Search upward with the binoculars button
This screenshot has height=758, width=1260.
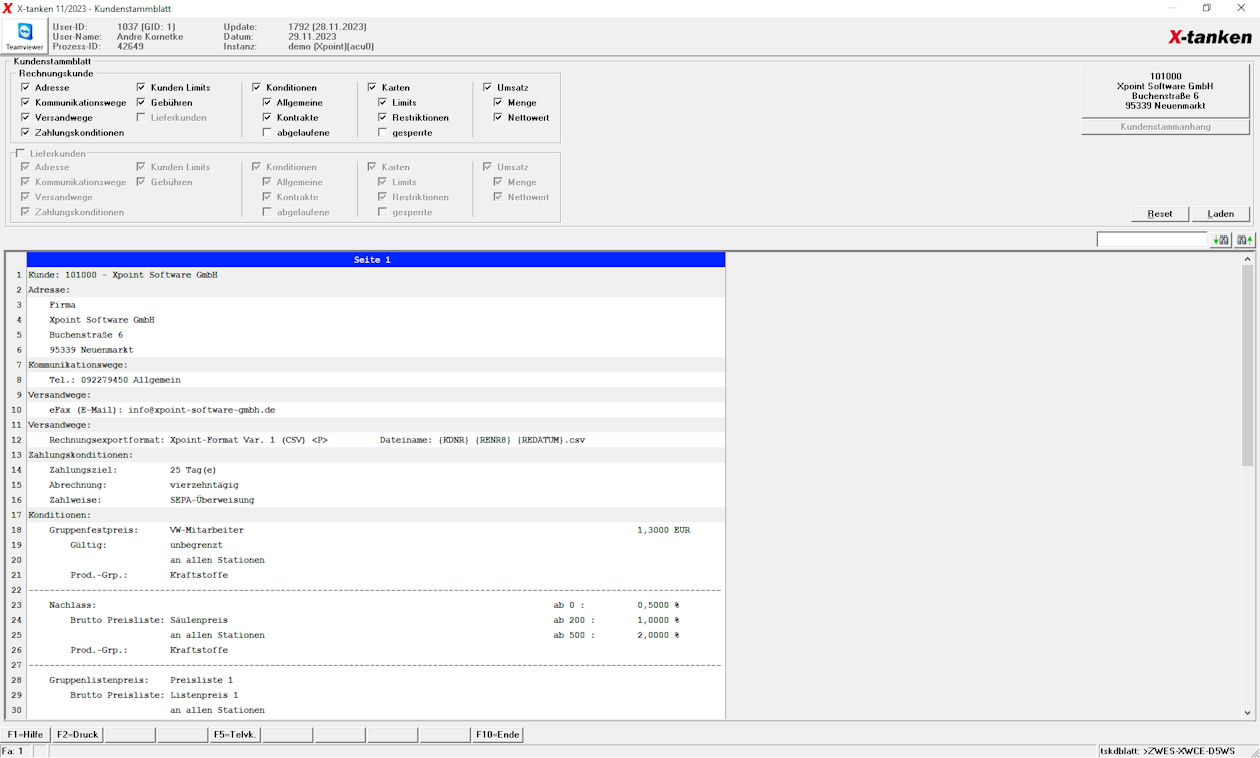1244,240
